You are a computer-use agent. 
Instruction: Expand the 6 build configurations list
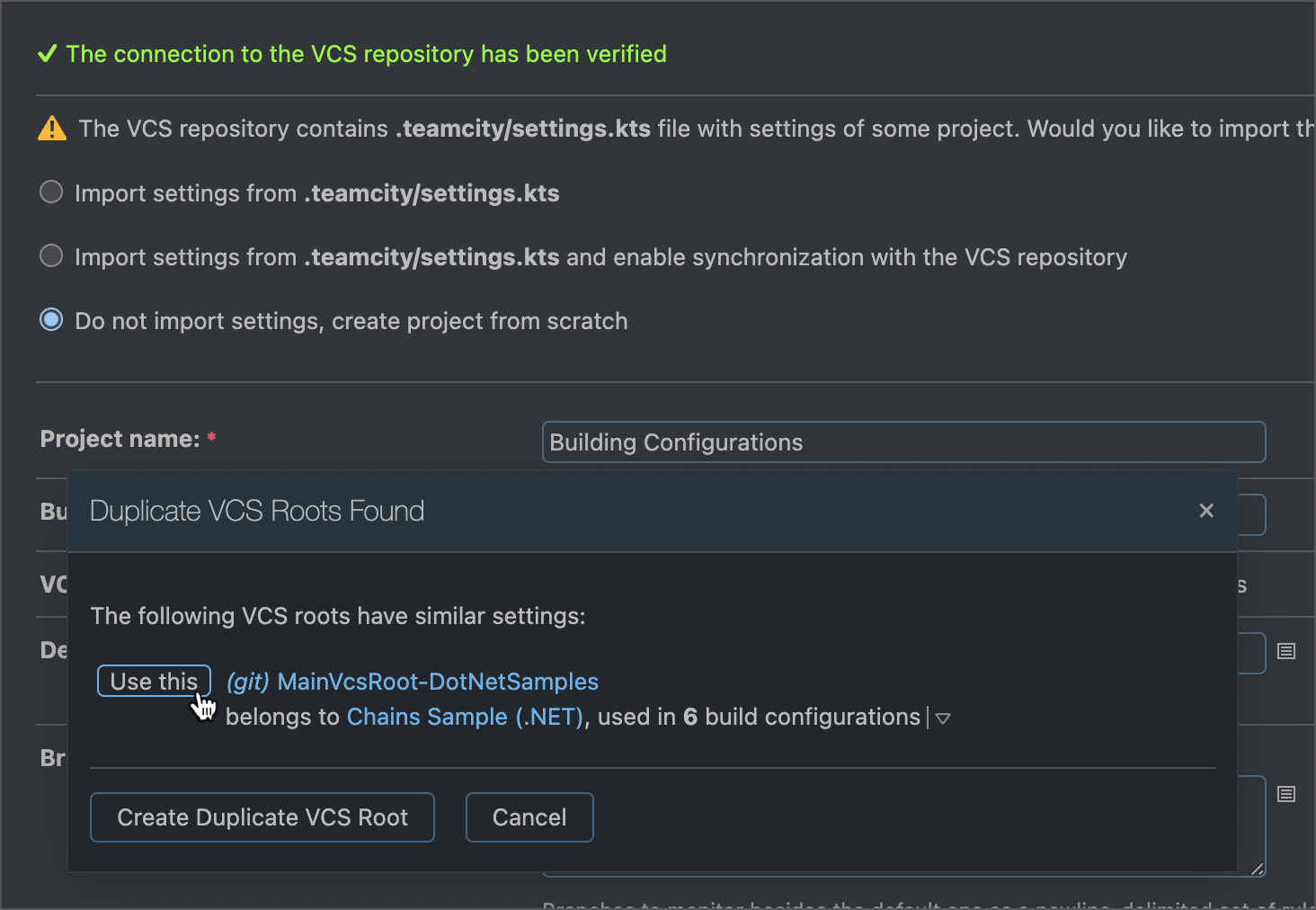pos(943,718)
